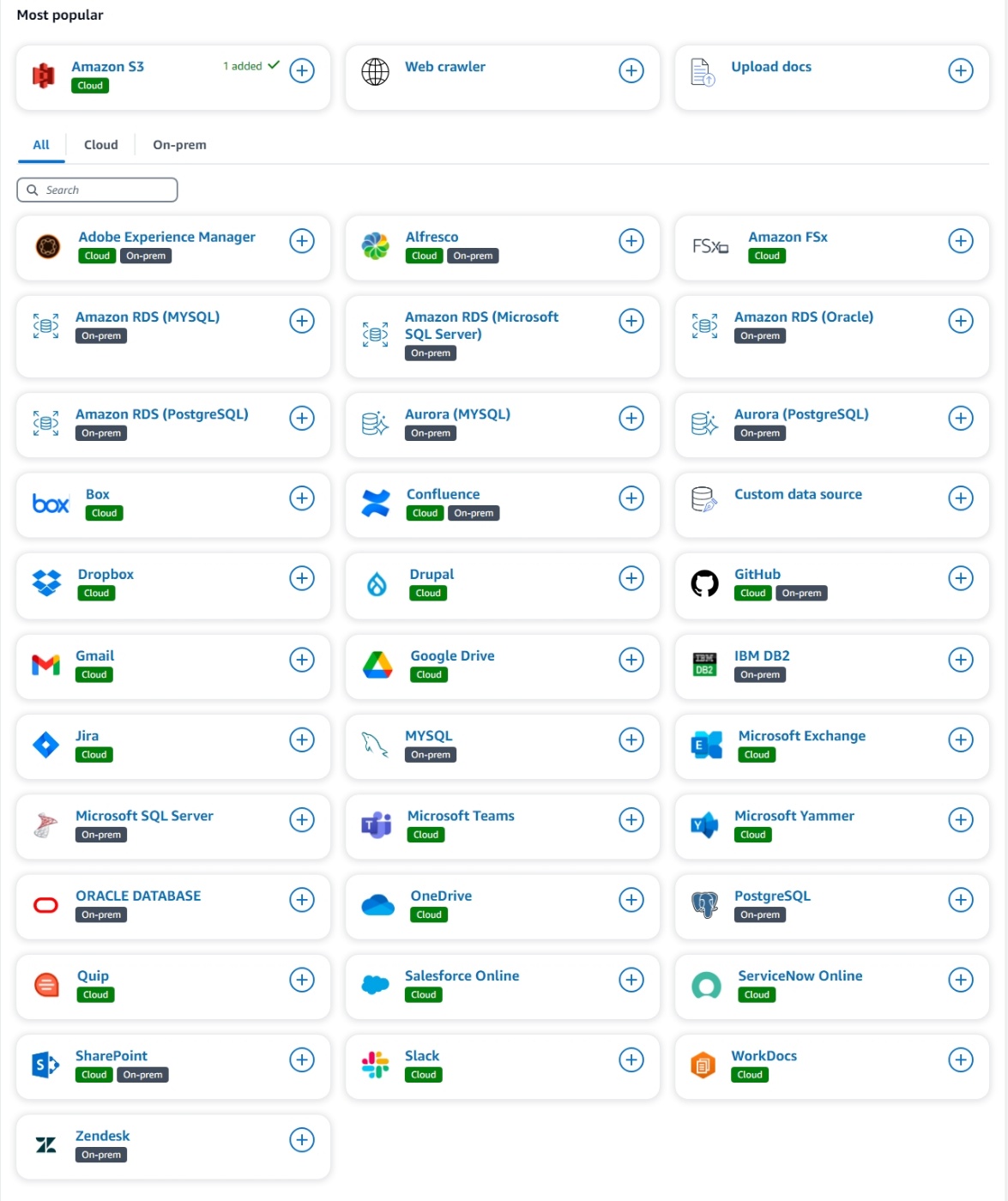
Task: Add the Amazon S3 data source
Action: 302,70
